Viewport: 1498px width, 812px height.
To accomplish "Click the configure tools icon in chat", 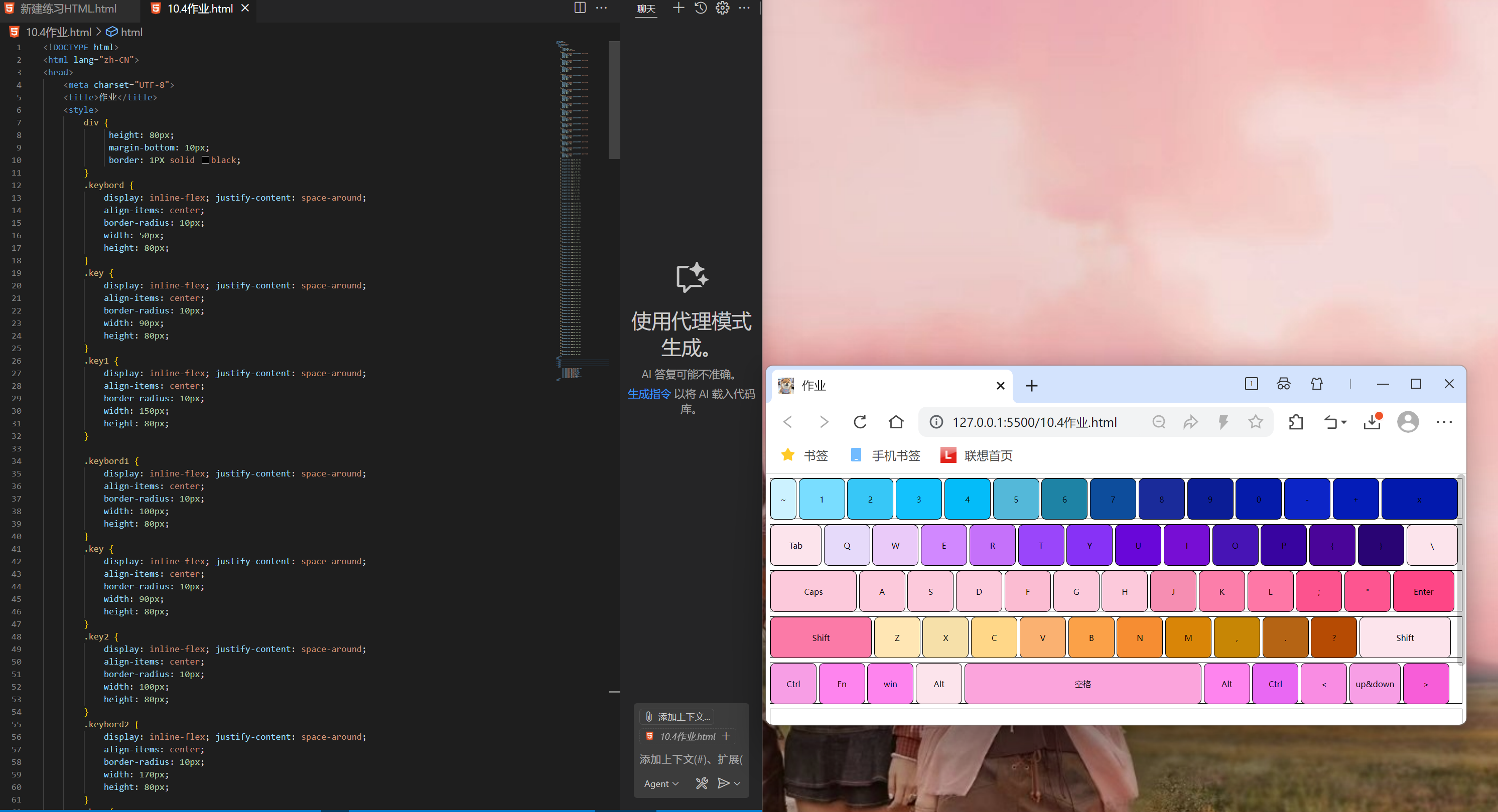I will pos(702,783).
